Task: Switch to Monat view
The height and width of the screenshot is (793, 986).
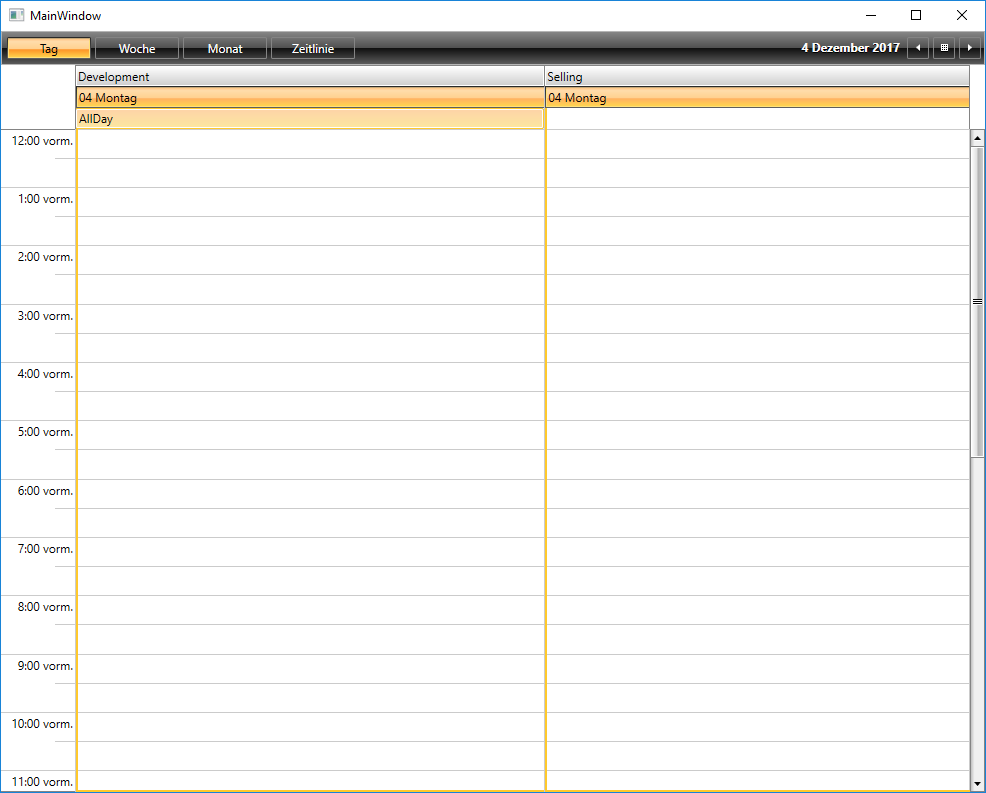Action: (x=225, y=48)
